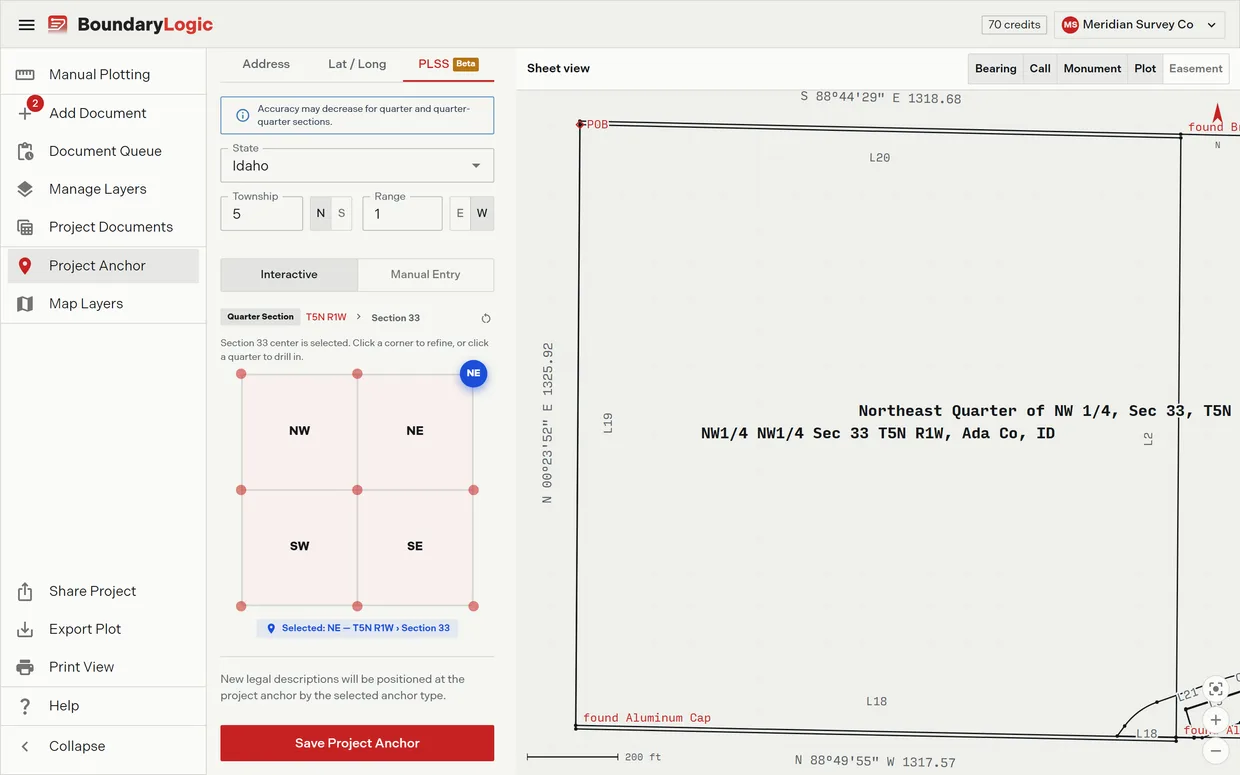Fit plot to view icon
This screenshot has height=775, width=1240.
1215,688
